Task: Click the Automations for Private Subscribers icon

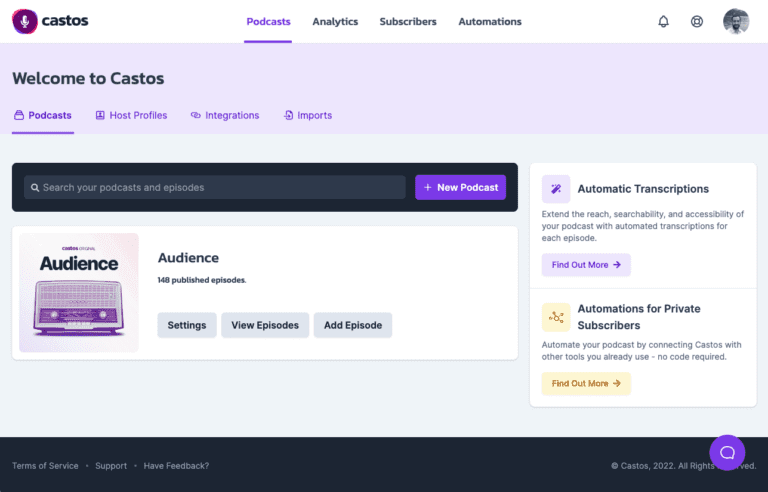Action: 556,317
